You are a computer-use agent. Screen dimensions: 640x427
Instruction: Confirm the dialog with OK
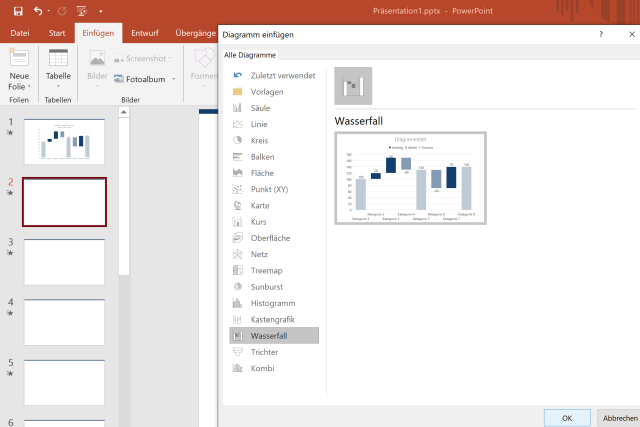tap(567, 417)
